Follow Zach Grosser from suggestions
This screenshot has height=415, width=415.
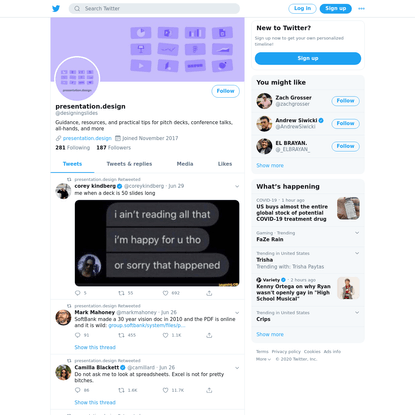345,101
